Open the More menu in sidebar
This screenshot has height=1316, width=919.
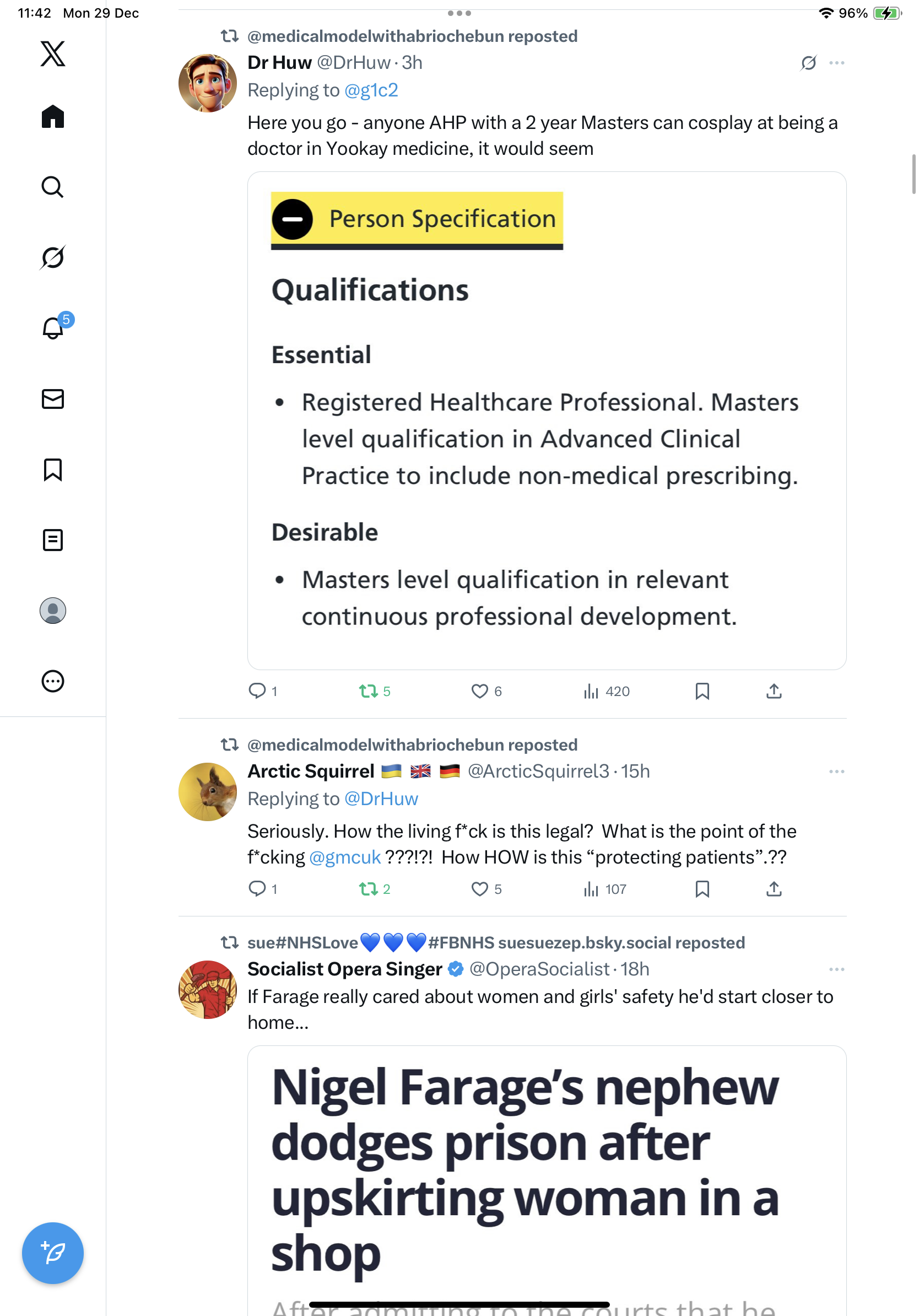53,681
